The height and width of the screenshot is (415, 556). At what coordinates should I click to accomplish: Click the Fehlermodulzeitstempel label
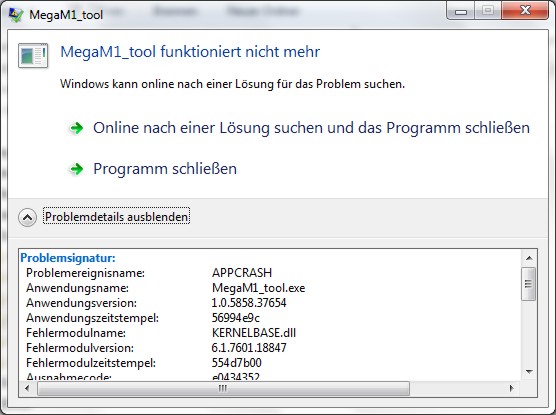tap(91, 363)
